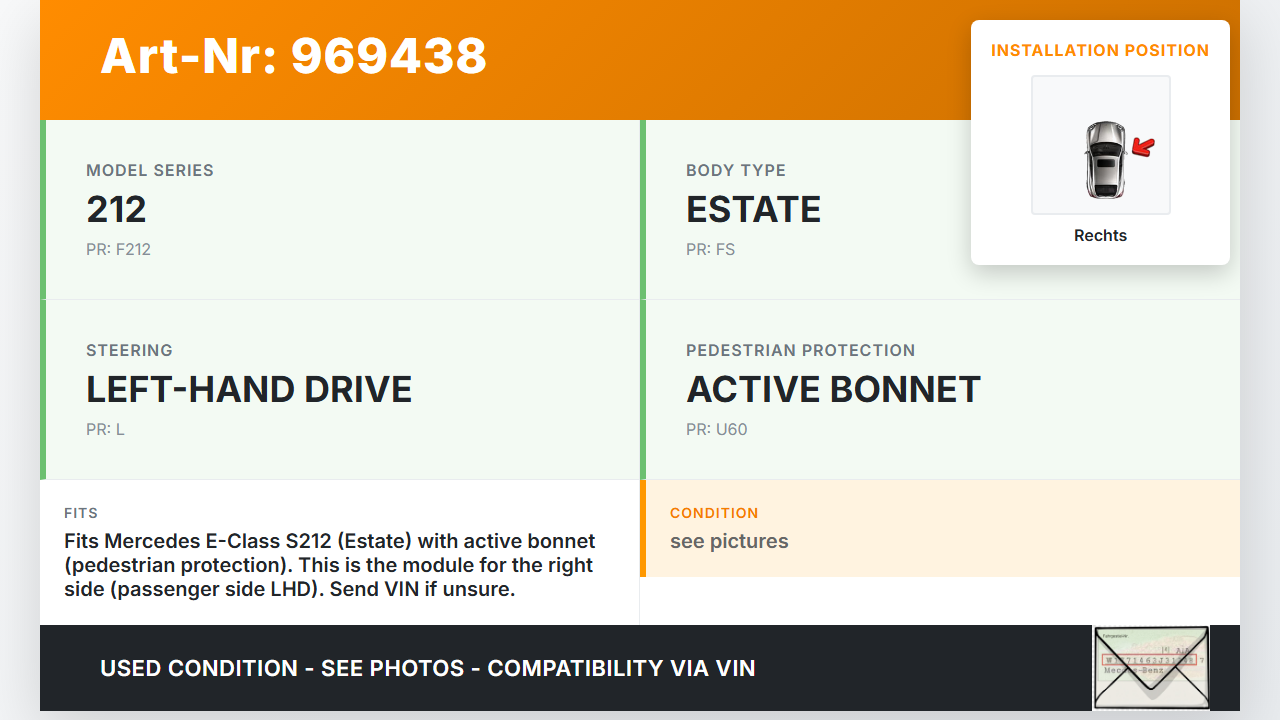This screenshot has width=1280, height=720.
Task: Click the PR: U60 code
Action: click(x=716, y=430)
